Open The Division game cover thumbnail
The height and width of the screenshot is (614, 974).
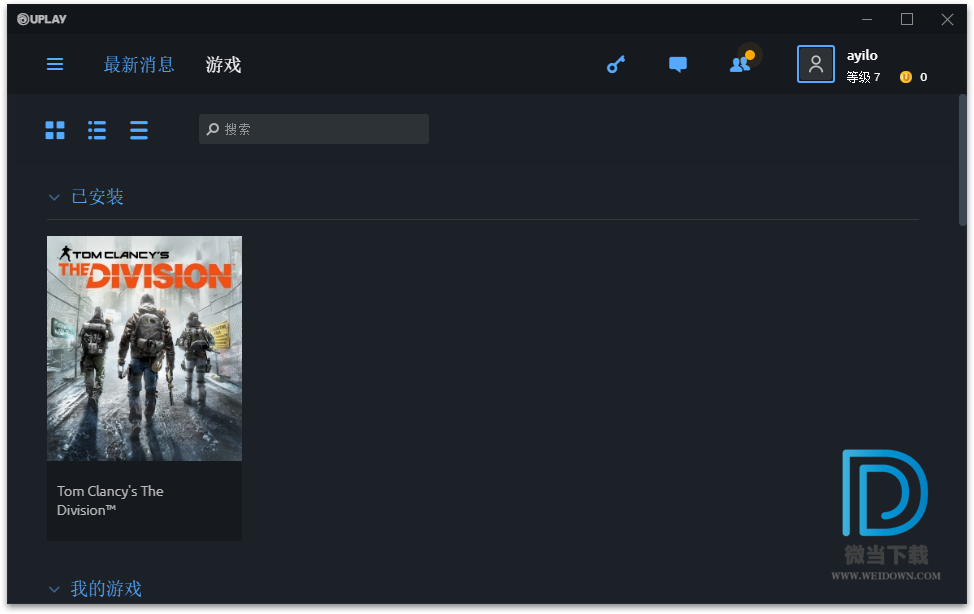144,348
